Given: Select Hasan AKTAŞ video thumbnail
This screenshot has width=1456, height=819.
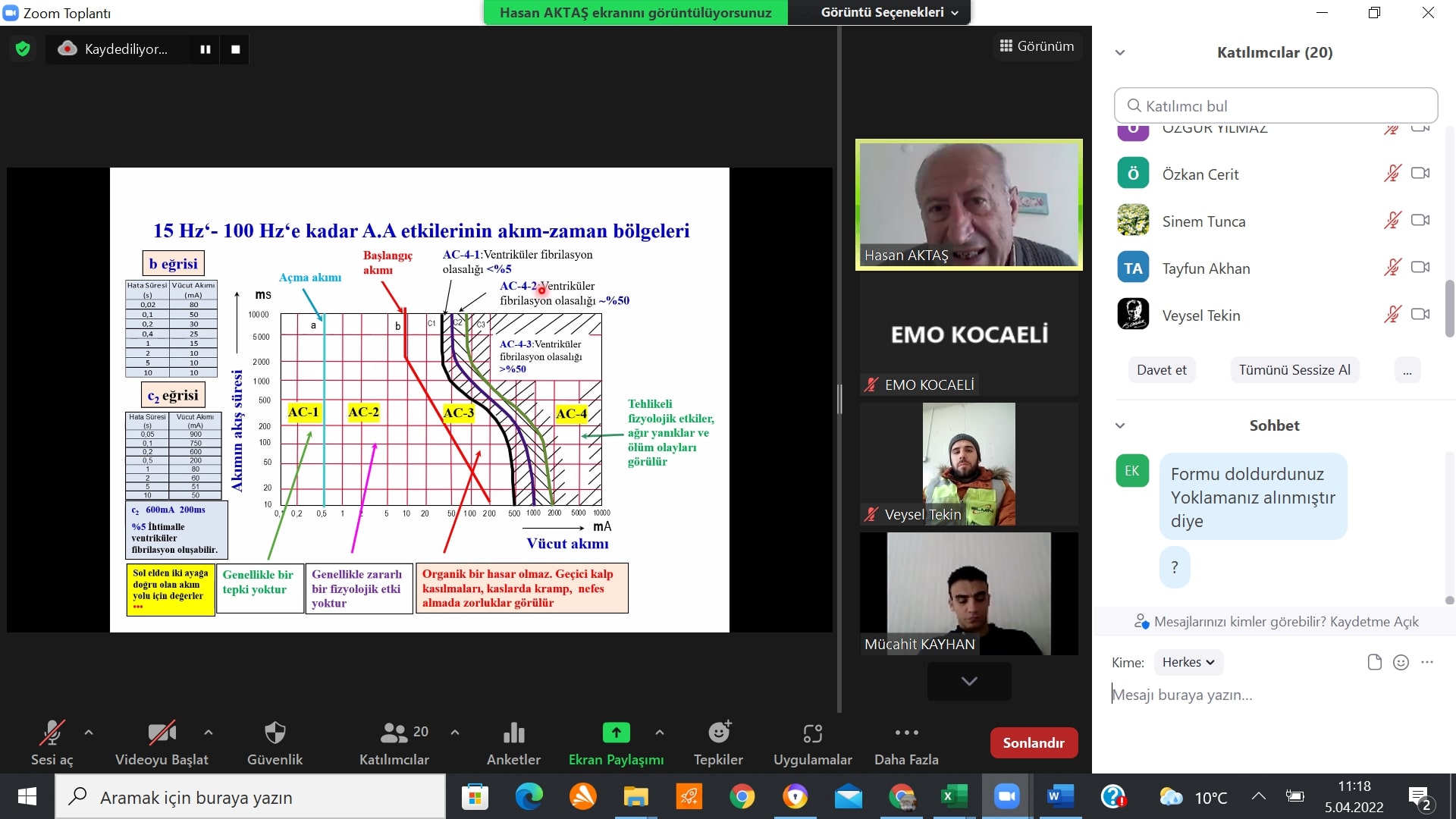Looking at the screenshot, I should 969,205.
